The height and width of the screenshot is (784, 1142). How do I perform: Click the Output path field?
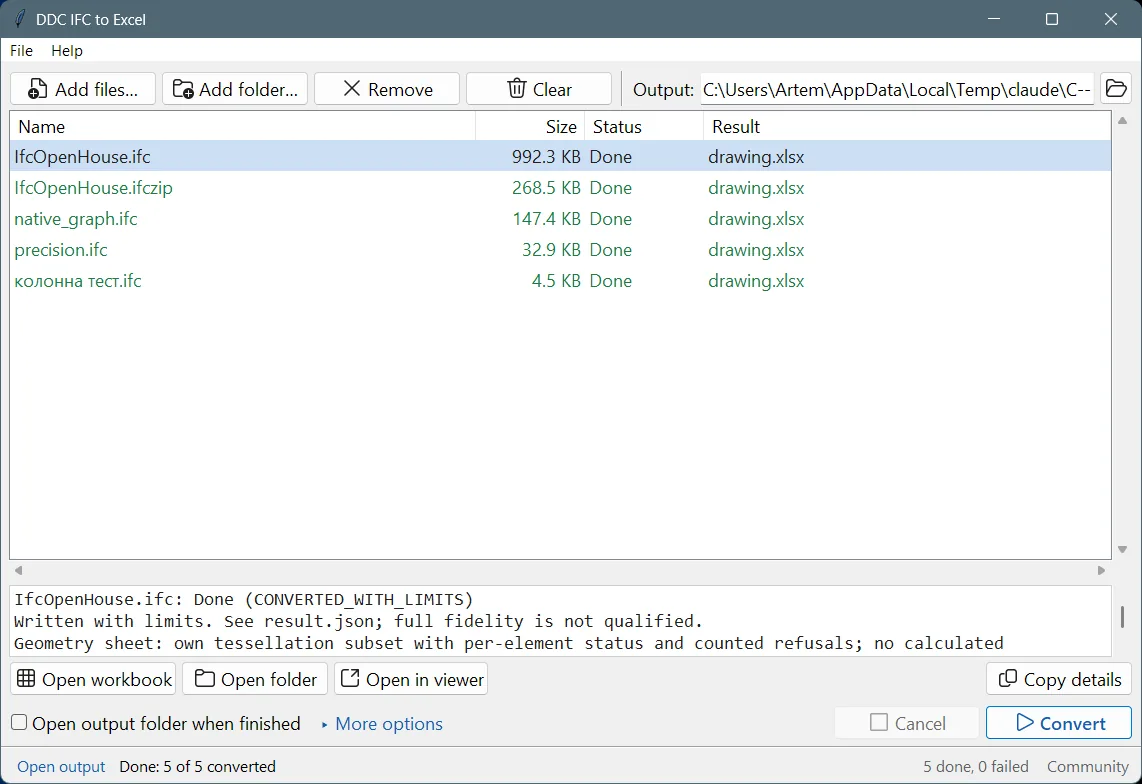(x=897, y=89)
